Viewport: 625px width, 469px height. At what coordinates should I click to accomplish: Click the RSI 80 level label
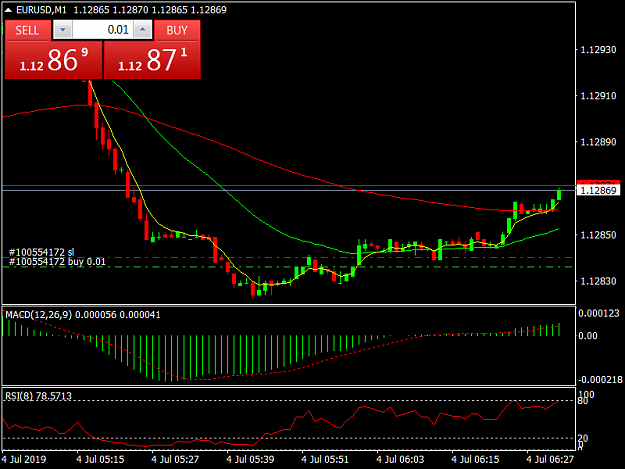583,400
